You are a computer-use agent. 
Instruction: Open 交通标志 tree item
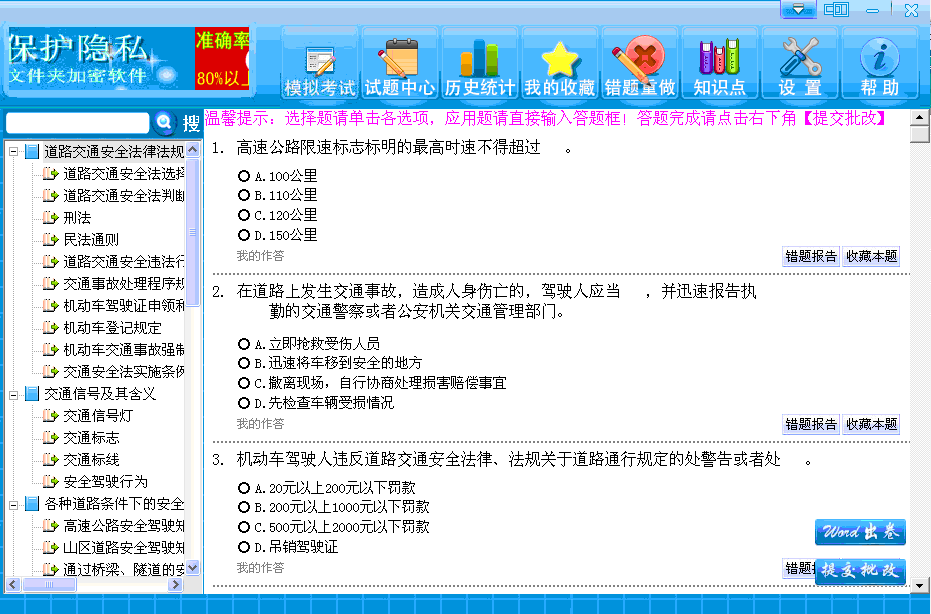91,438
